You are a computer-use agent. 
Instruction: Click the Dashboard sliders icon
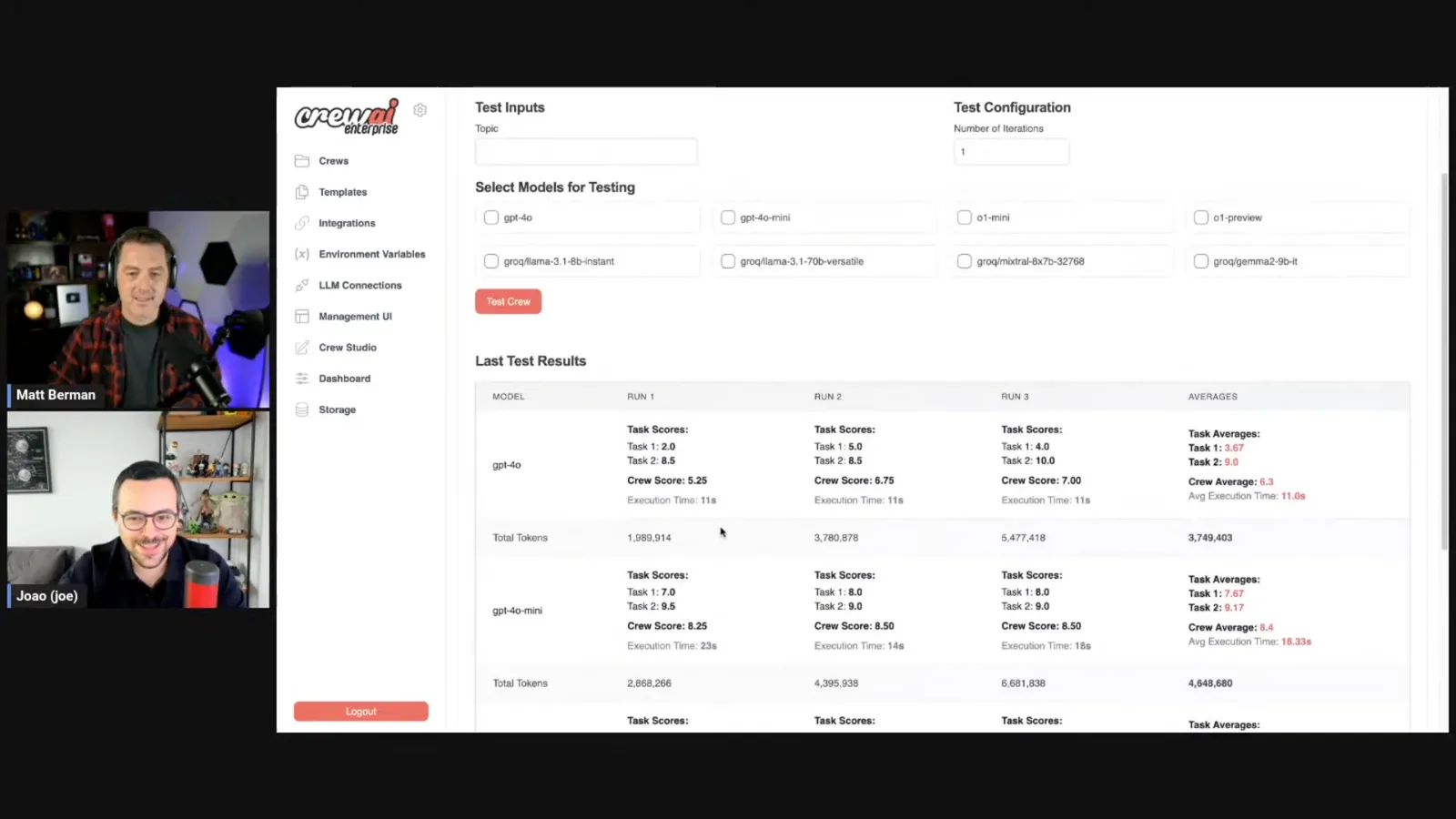point(302,379)
